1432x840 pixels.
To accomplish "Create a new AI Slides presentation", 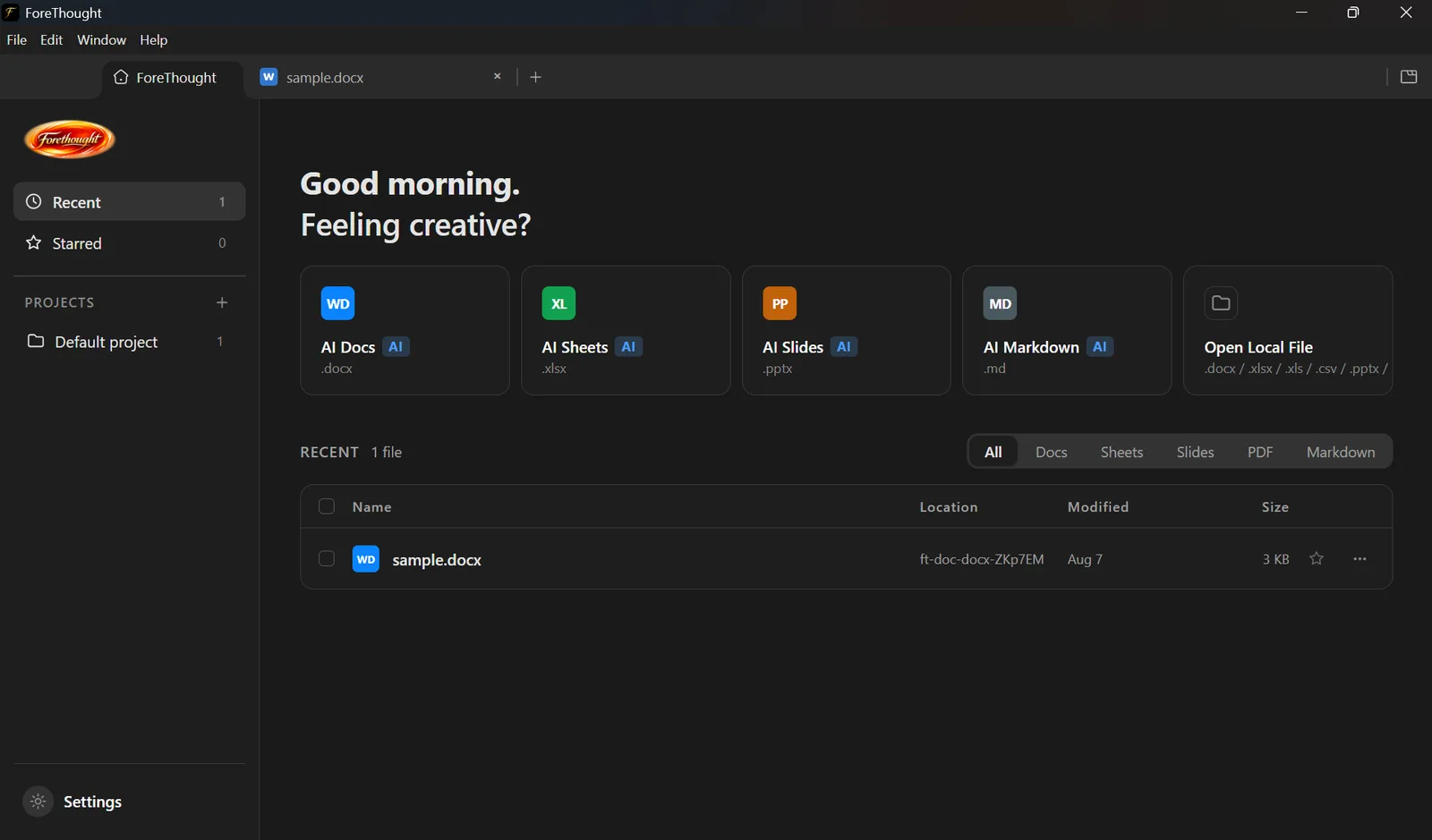I will point(846,330).
